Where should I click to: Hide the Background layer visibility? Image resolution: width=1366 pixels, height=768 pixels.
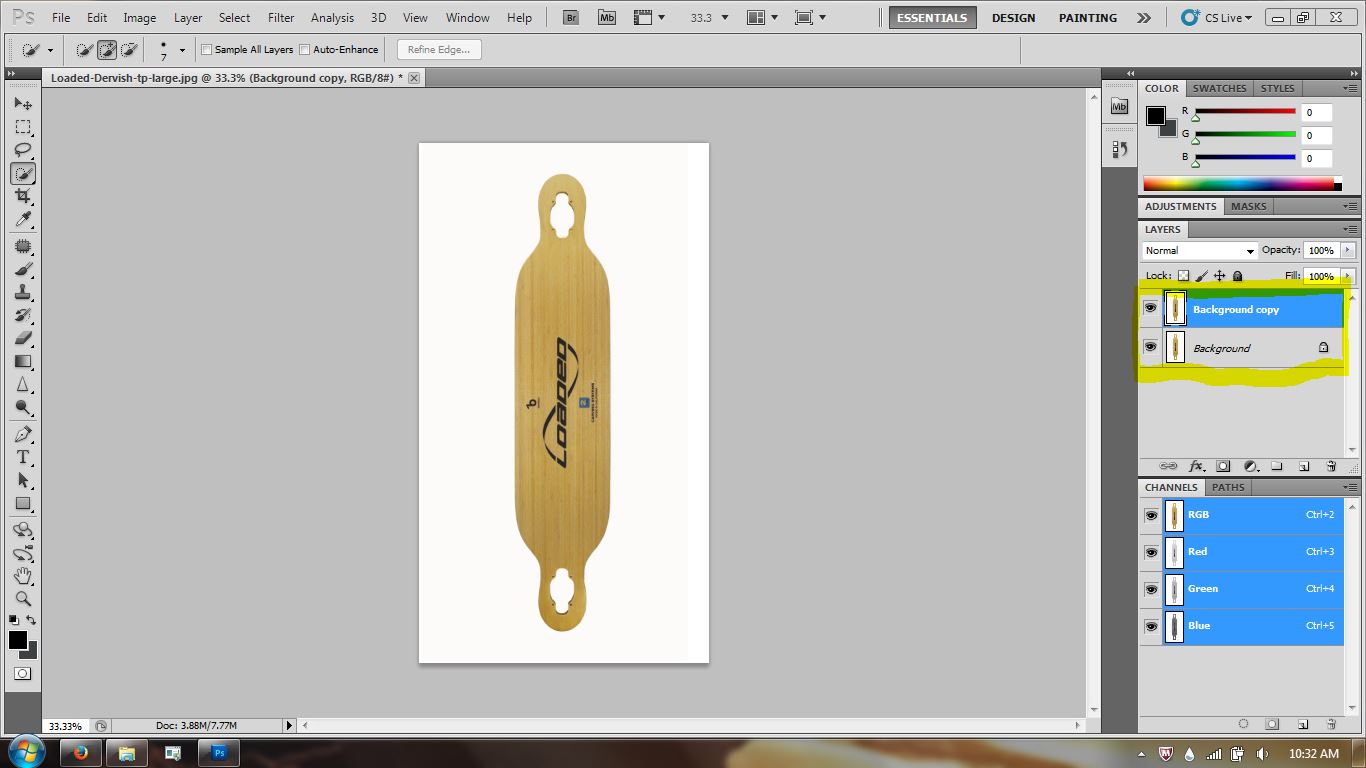(1151, 347)
